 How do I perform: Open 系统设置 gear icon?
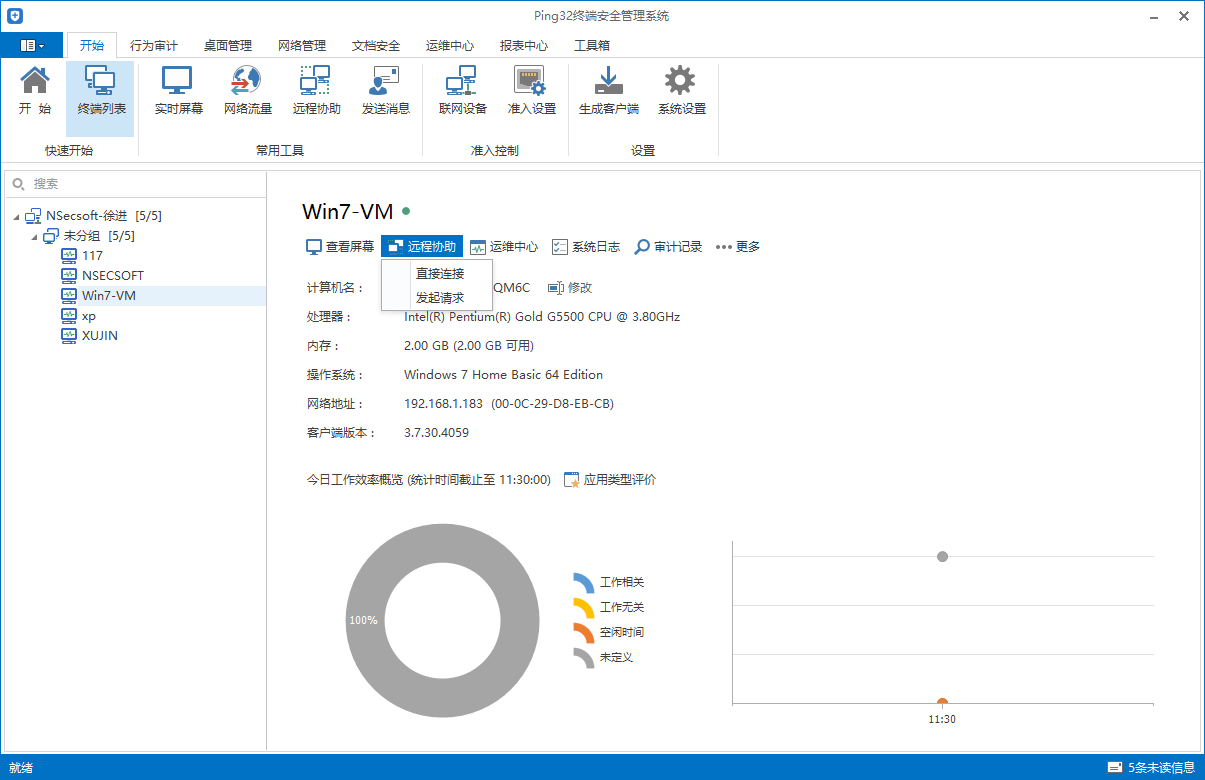pos(681,91)
